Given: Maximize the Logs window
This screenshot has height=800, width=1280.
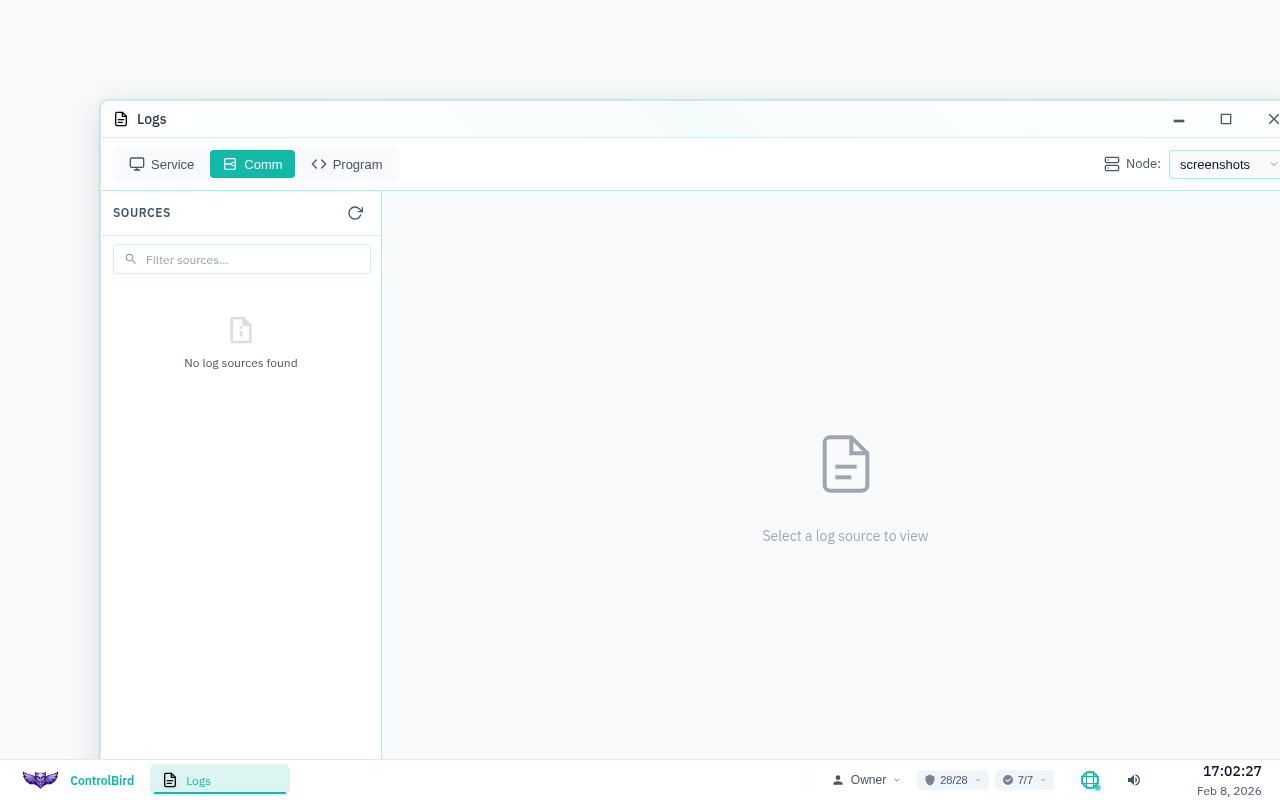Looking at the screenshot, I should point(1226,119).
